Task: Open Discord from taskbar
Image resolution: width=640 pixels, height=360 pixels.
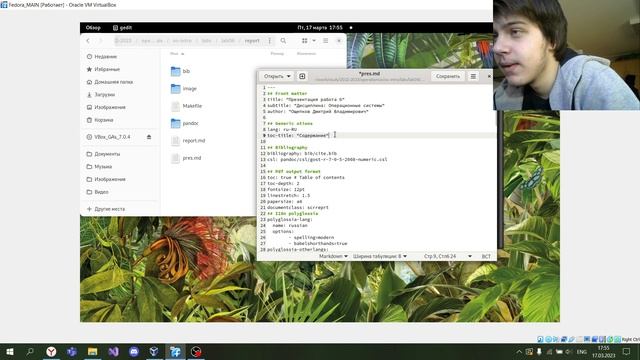Action: click(x=134, y=351)
